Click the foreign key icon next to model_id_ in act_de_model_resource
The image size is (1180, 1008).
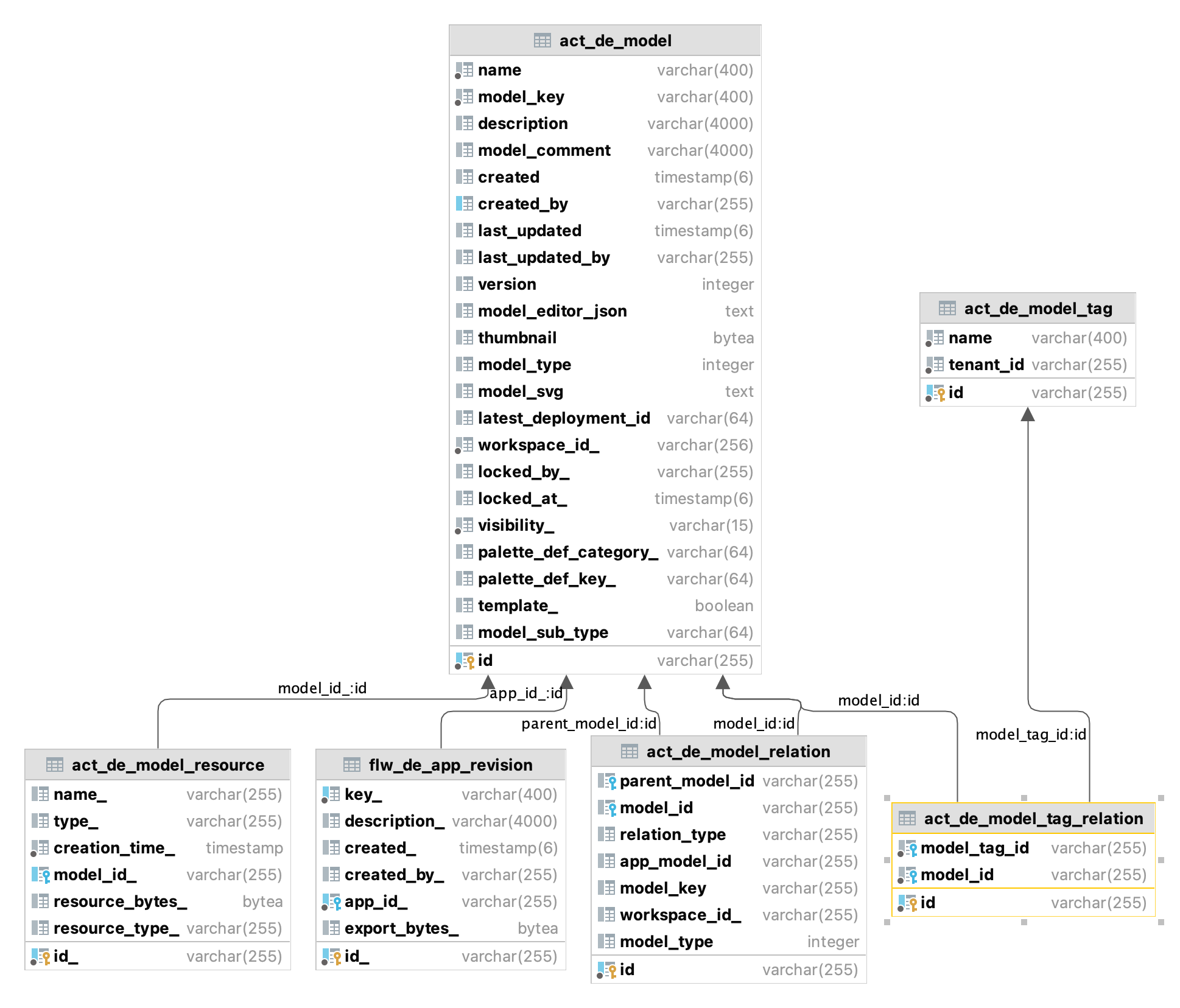[41, 875]
